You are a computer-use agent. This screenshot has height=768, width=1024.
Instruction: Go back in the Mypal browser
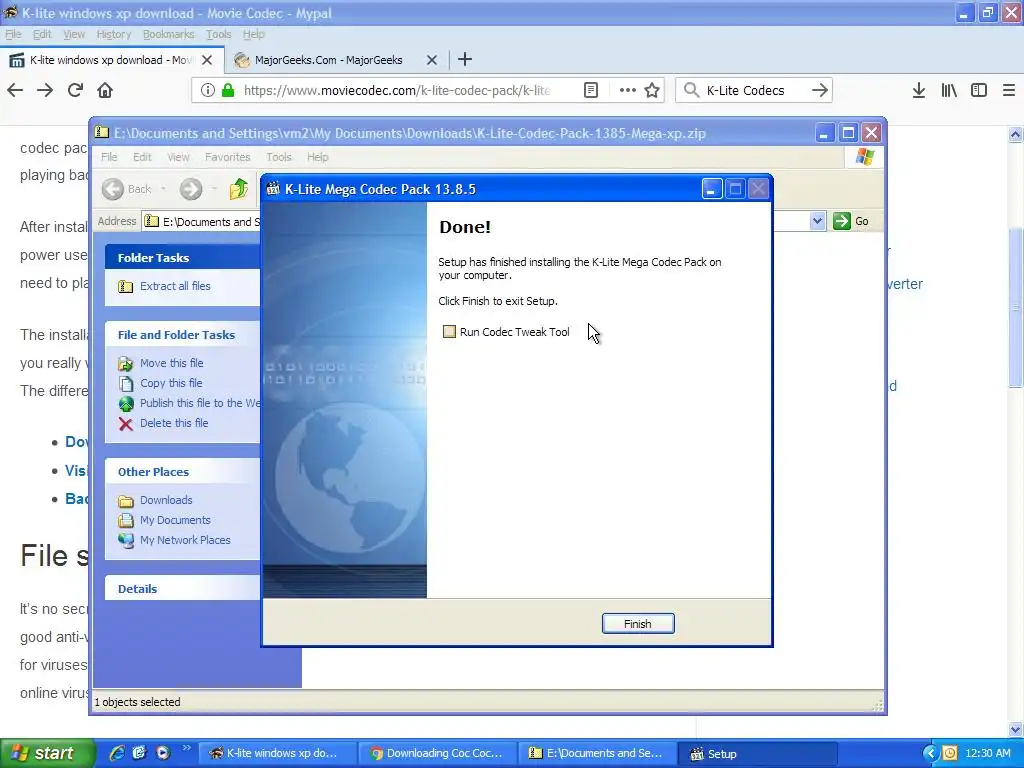point(15,90)
